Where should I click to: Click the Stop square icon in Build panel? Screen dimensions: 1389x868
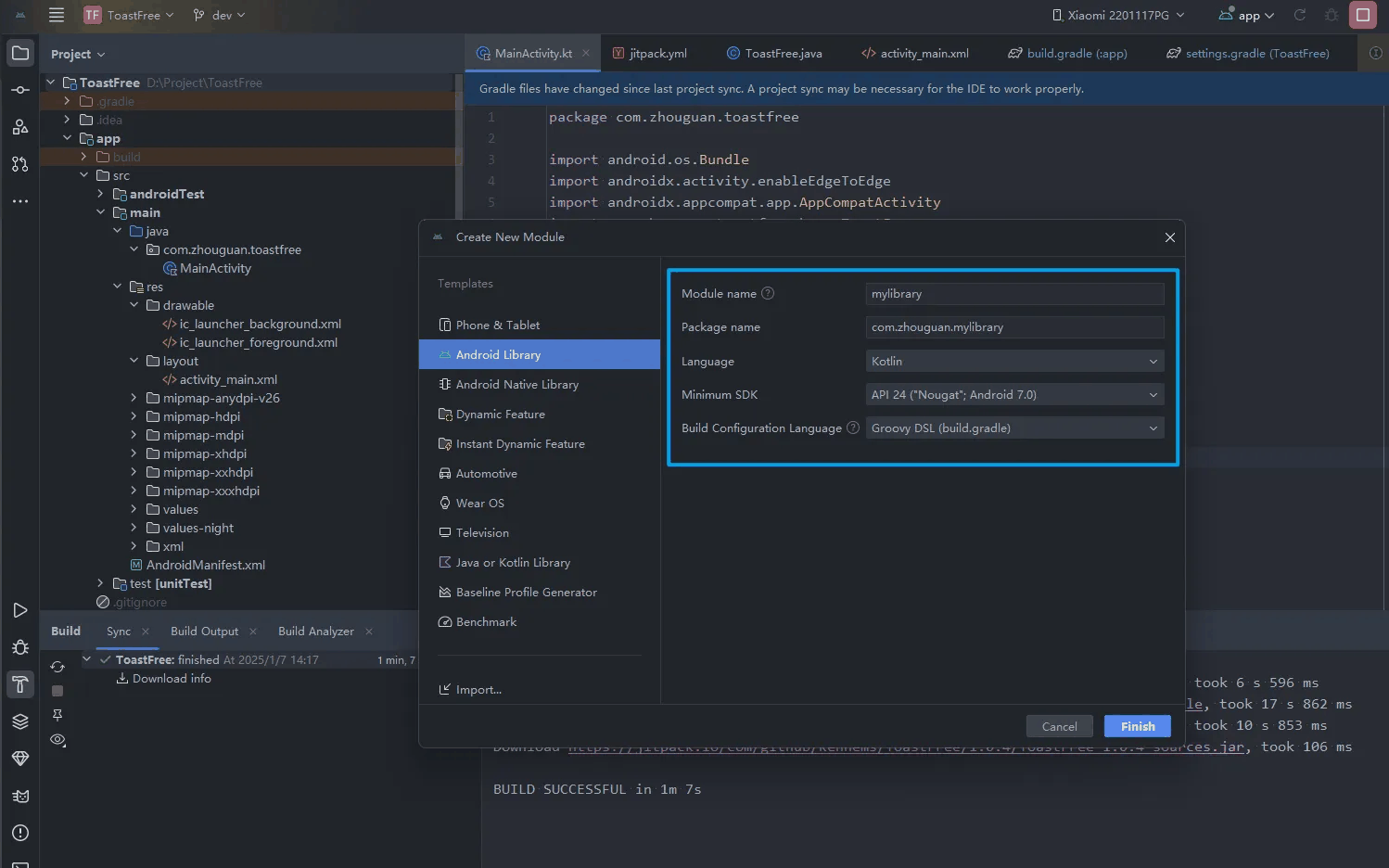click(x=57, y=691)
